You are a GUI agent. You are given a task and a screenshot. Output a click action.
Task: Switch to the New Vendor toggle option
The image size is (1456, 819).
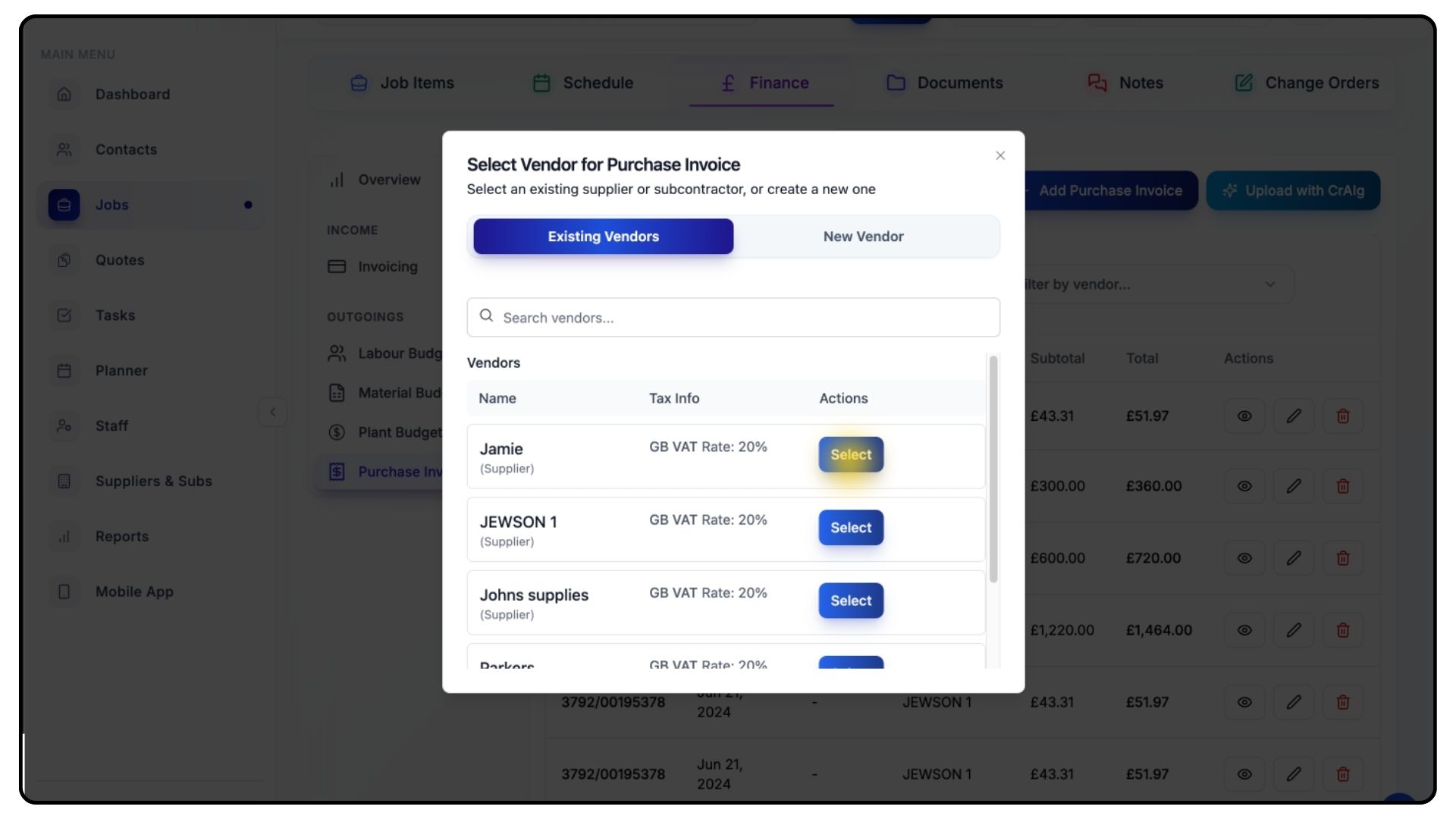pos(863,237)
